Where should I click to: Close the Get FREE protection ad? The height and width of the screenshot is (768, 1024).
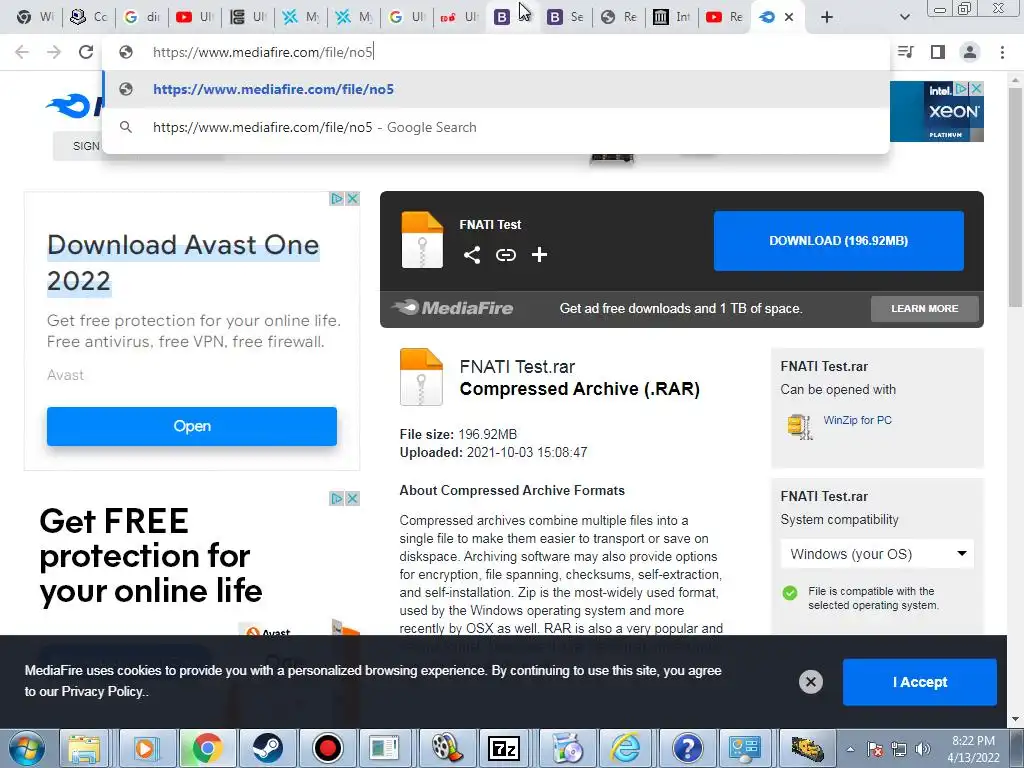[x=353, y=498]
